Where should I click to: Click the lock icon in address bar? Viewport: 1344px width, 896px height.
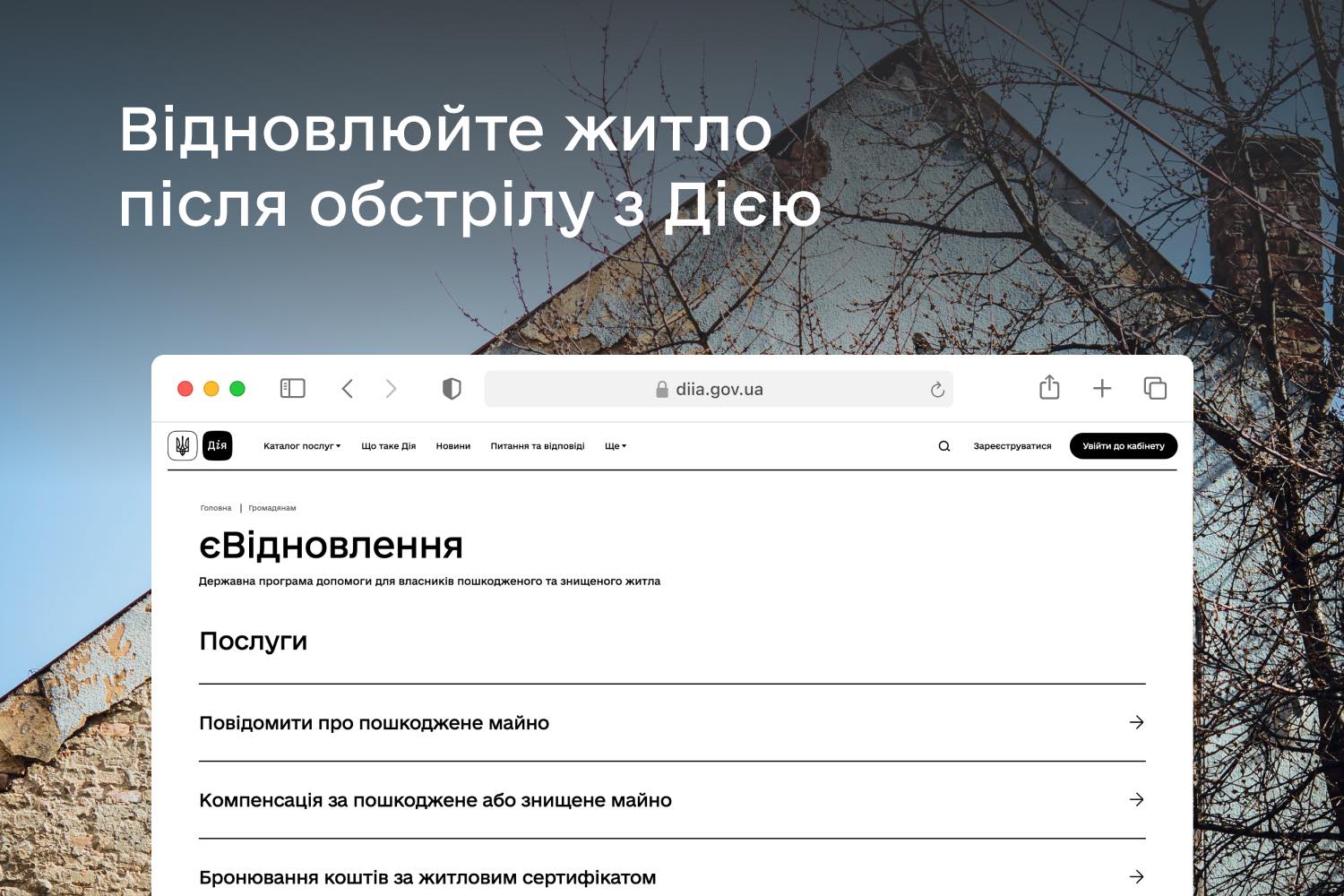pos(662,389)
